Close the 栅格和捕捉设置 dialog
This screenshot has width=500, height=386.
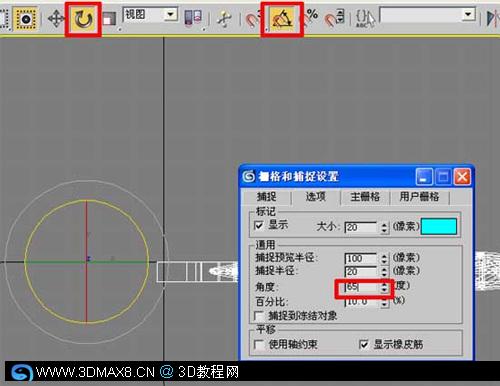(462, 176)
